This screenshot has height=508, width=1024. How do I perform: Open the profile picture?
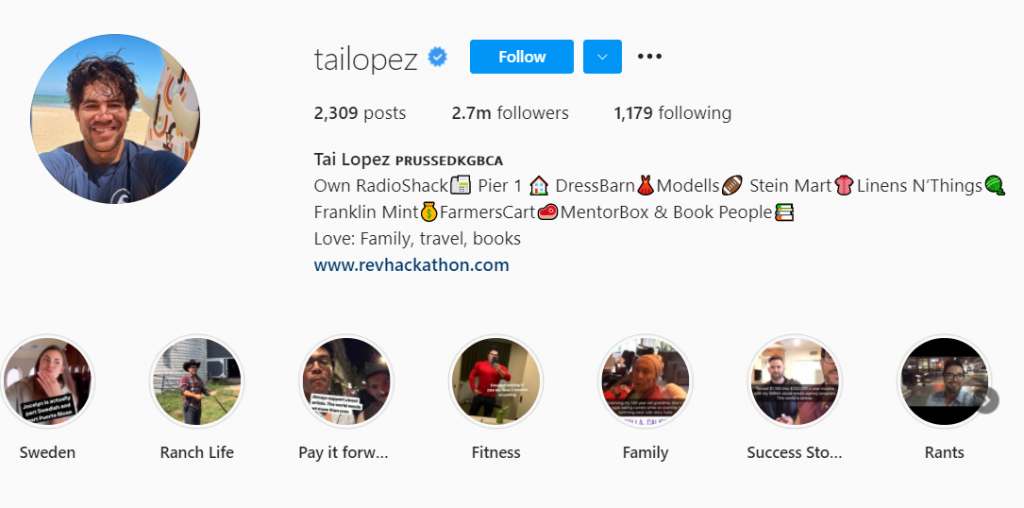(x=116, y=119)
